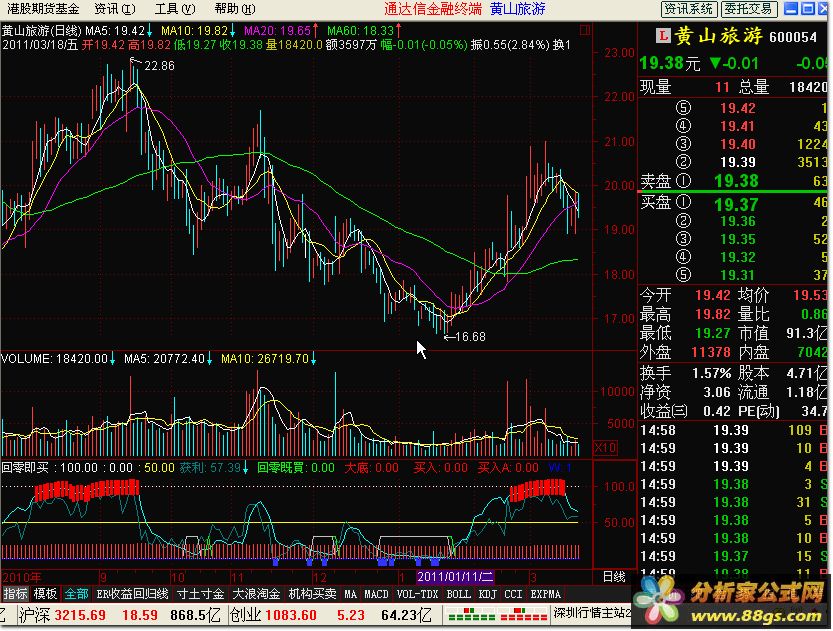
Task: Click the current price 19.38元
Action: coord(669,64)
